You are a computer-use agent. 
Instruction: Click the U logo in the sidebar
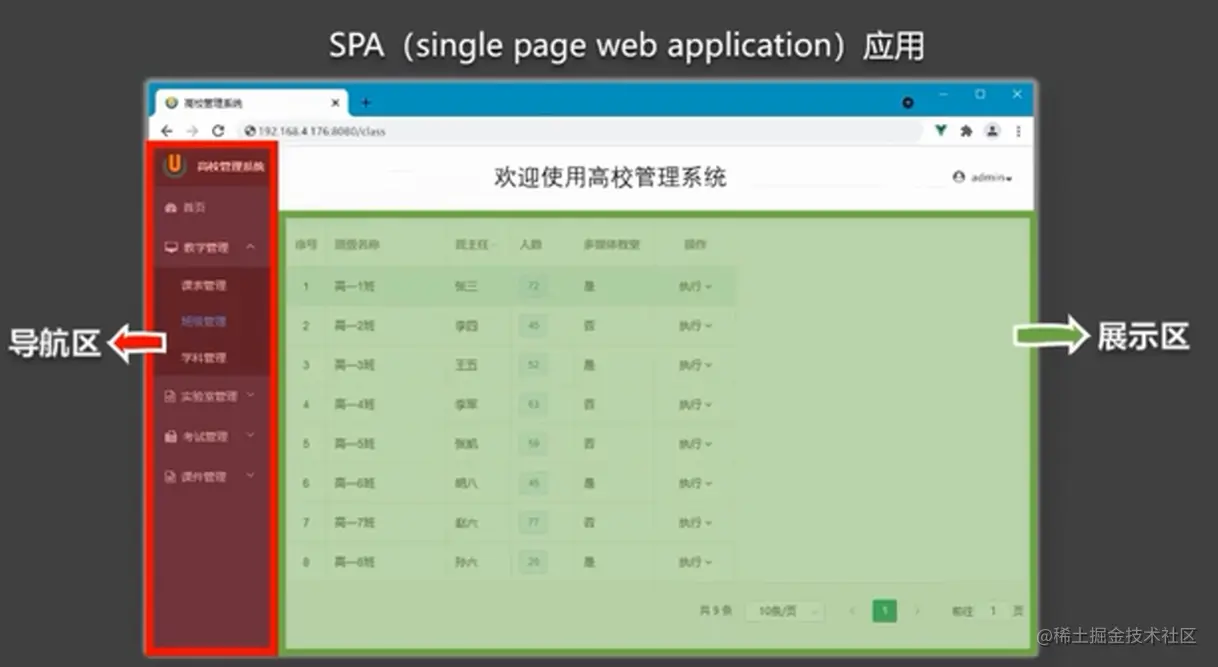point(175,166)
